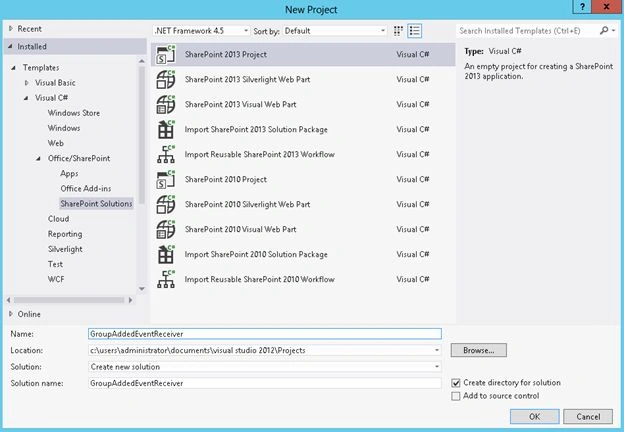Select SharePoint 2010 Visual Web Part text
Screen dimensions: 624x432
click(x=240, y=230)
